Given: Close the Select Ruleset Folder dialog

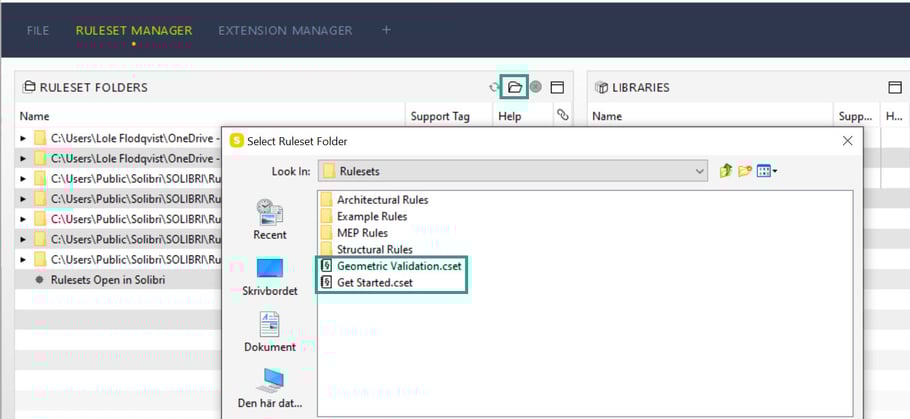Looking at the screenshot, I should (x=847, y=140).
